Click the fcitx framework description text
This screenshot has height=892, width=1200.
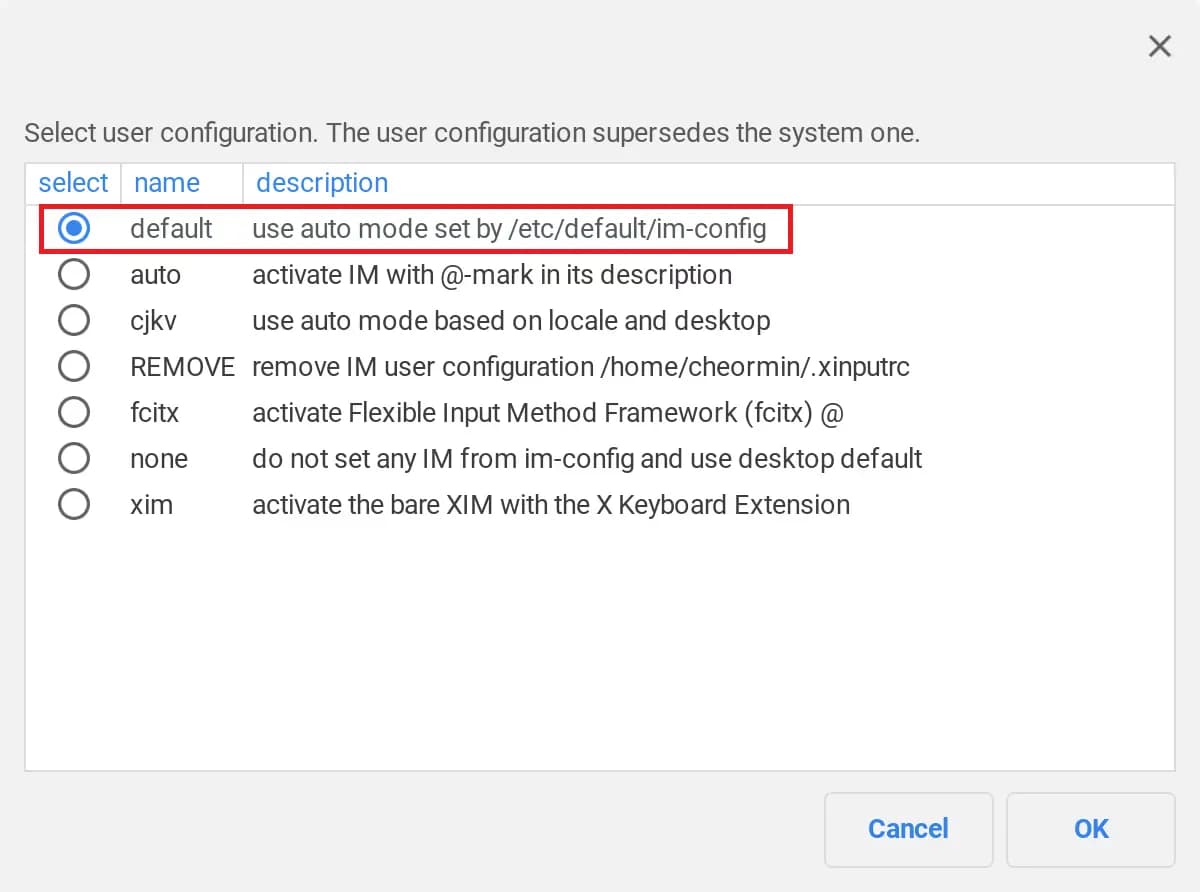point(550,412)
